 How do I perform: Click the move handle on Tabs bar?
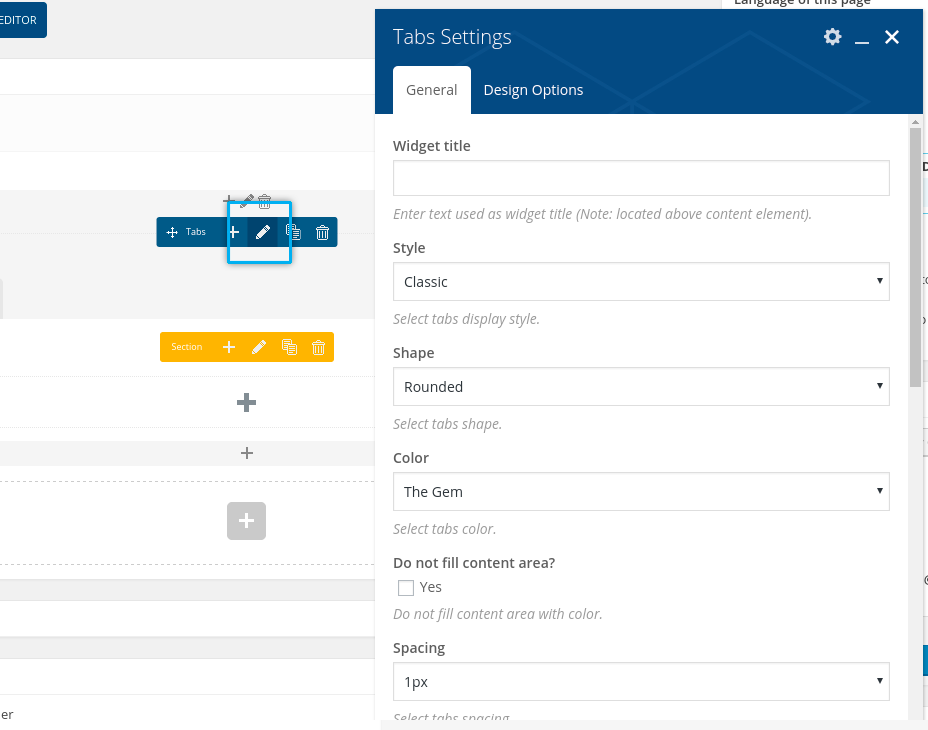pos(172,232)
